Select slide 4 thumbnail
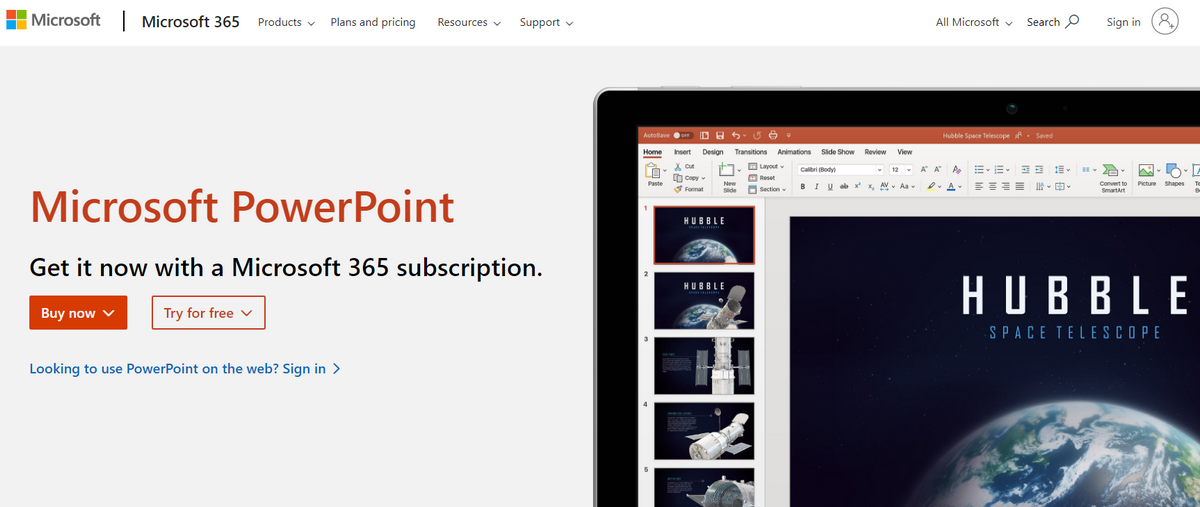 [x=704, y=431]
